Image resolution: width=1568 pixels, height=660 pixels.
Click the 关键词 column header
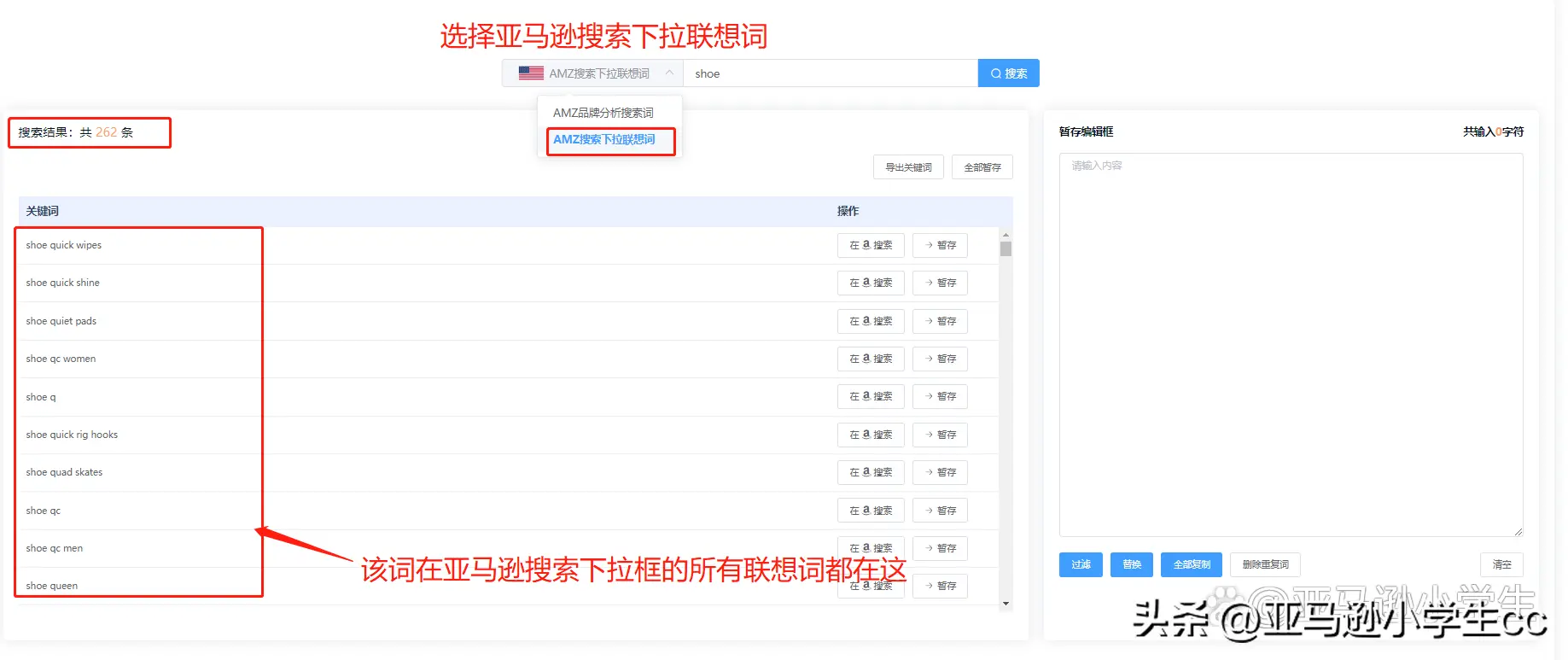click(x=42, y=211)
